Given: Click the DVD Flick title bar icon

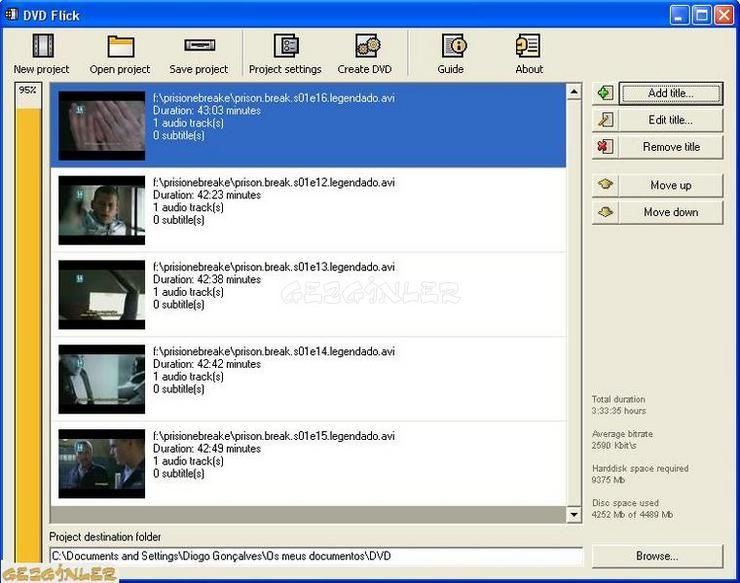Looking at the screenshot, I should point(11,15).
